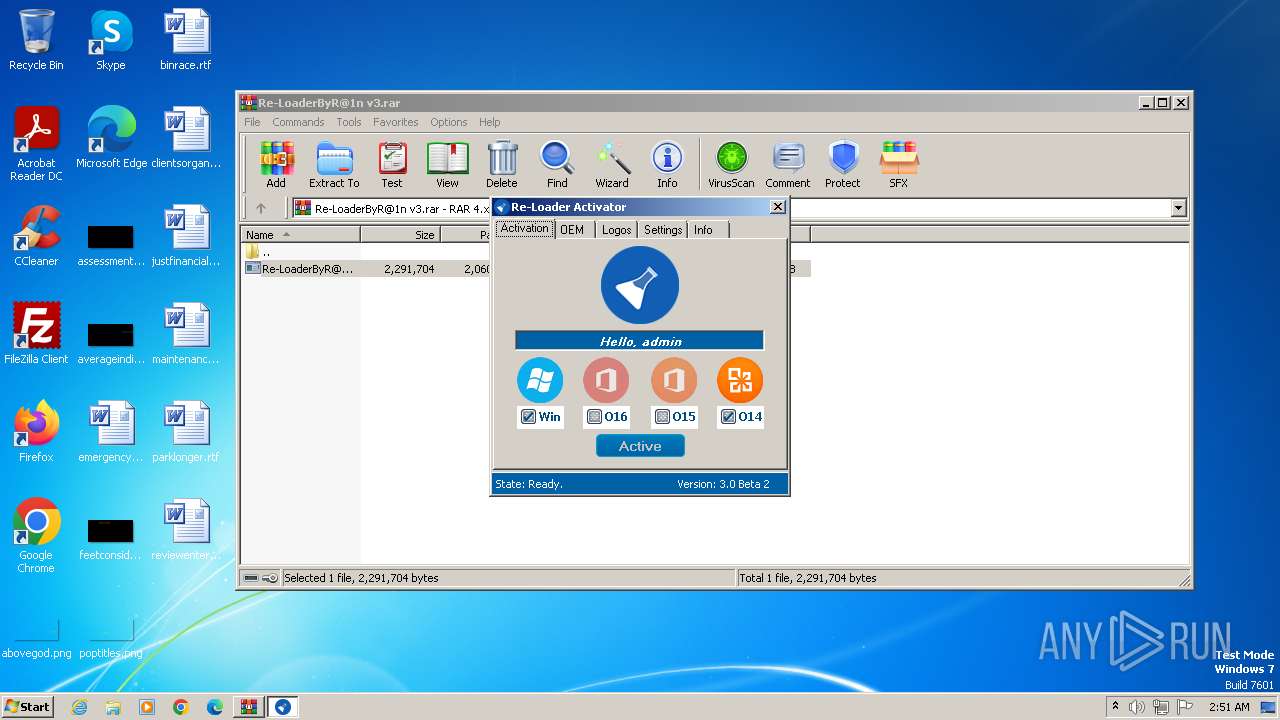Viewport: 1280px width, 720px height.
Task: Click the up-one-level arrow in WinRAR
Action: (261, 208)
